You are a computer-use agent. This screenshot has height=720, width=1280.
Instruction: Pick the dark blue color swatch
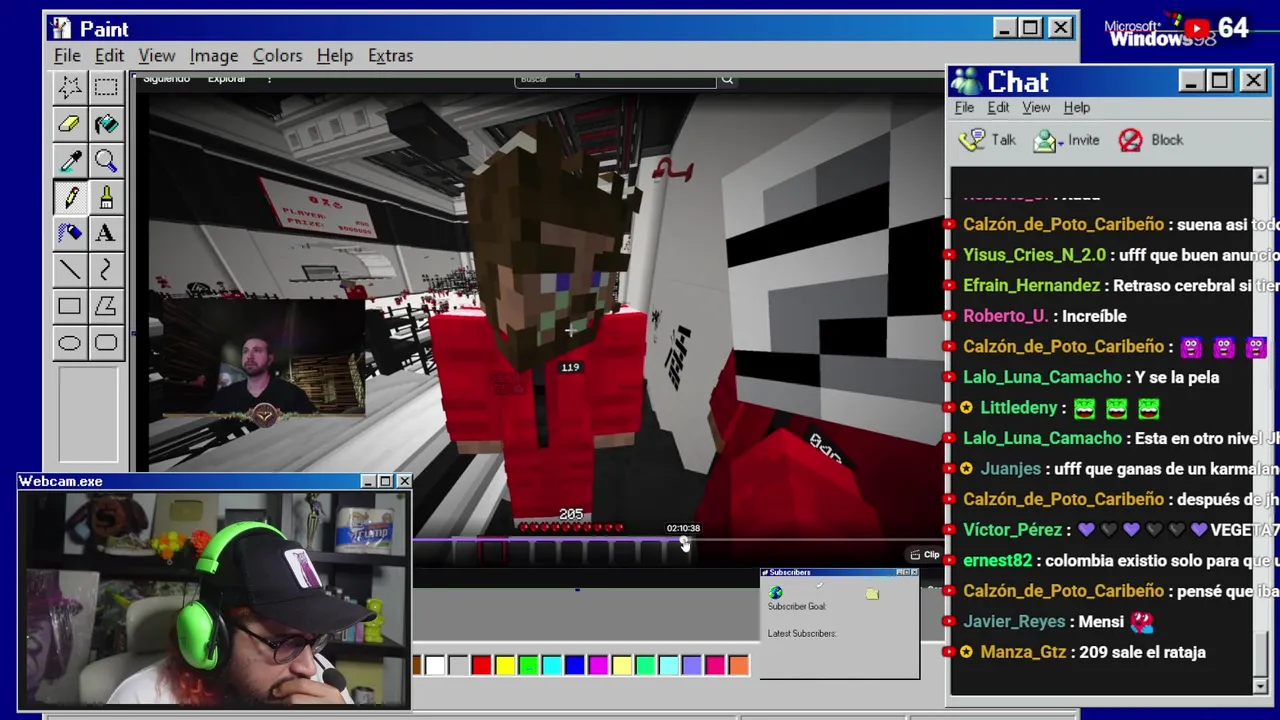click(x=575, y=665)
